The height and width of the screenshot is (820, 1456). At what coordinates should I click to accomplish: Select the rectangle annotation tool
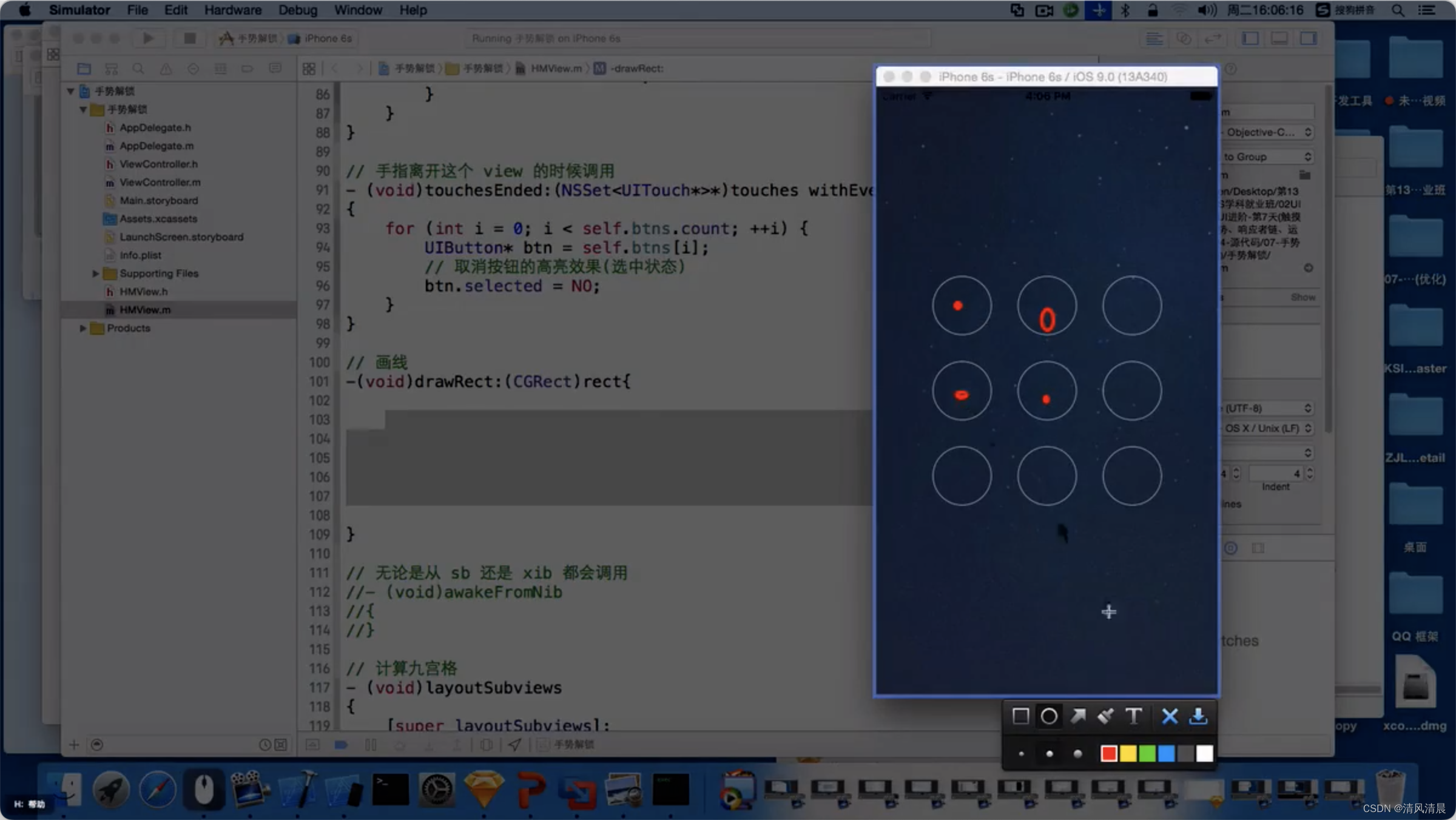1020,716
